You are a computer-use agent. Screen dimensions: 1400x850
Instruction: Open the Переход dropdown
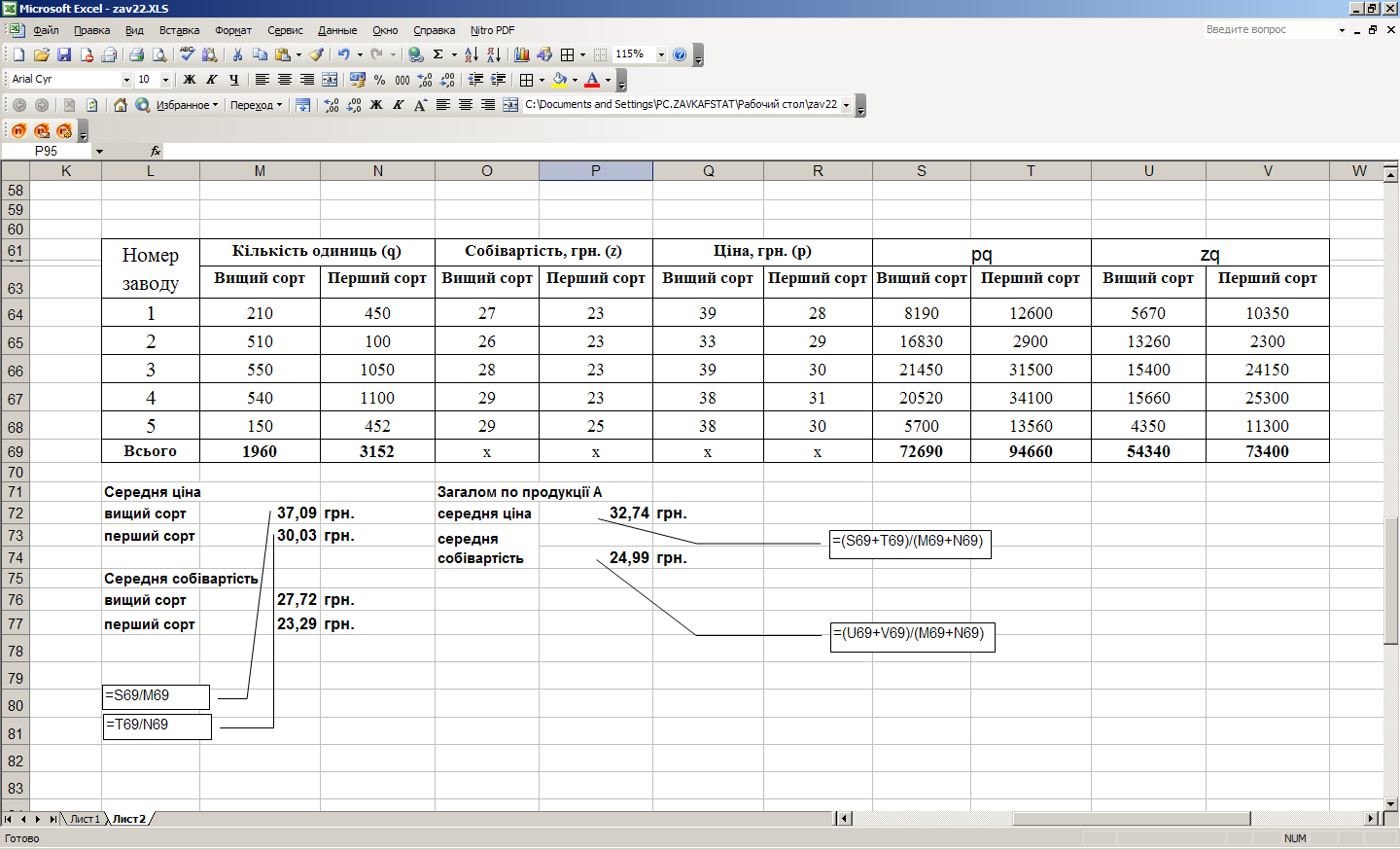click(256, 105)
